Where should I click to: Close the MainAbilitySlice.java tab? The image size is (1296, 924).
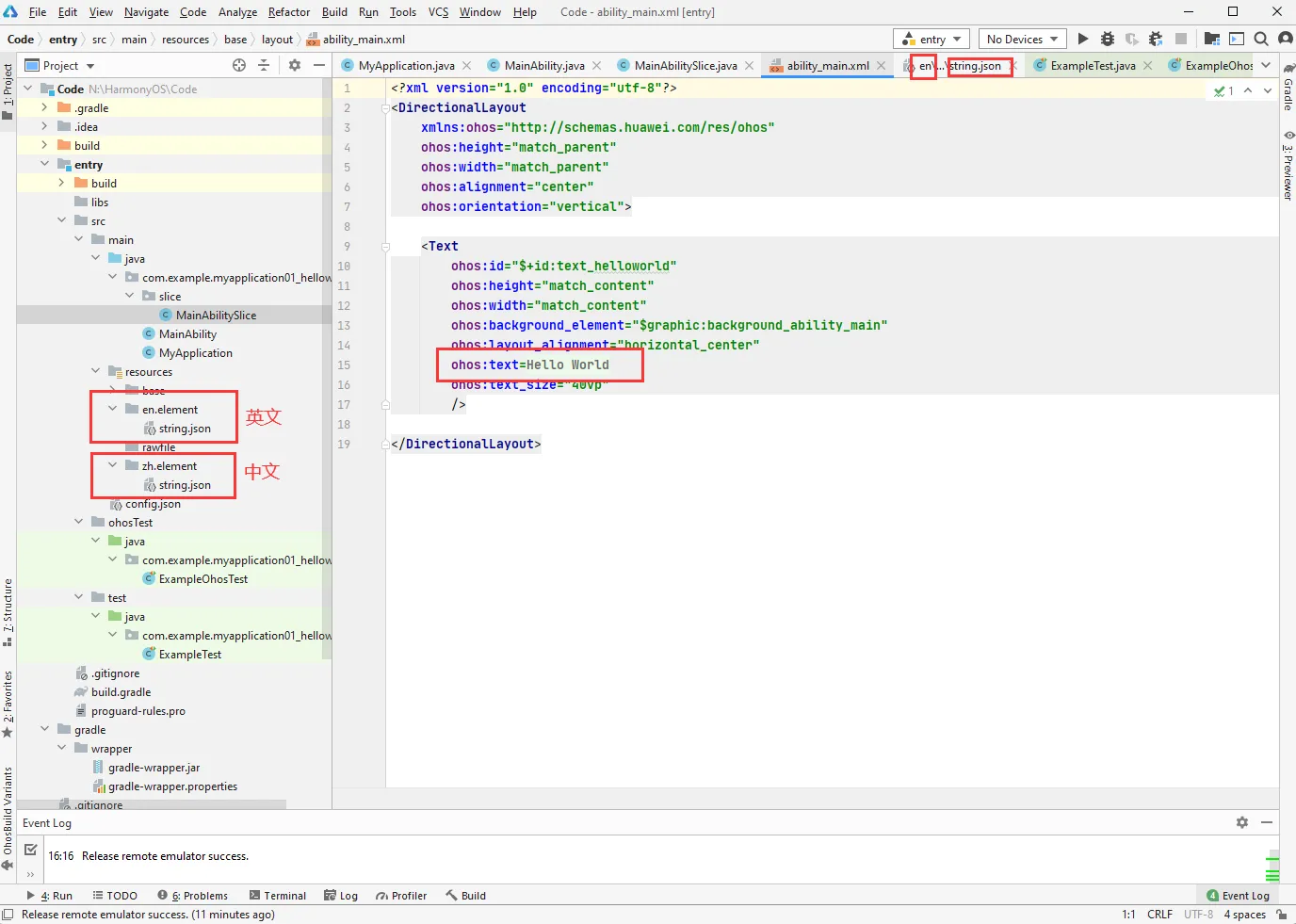pyautogui.click(x=749, y=66)
